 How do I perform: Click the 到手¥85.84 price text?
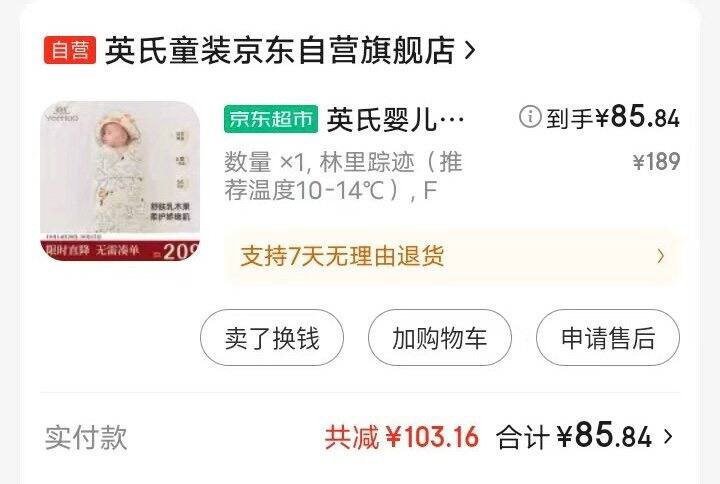coord(613,117)
